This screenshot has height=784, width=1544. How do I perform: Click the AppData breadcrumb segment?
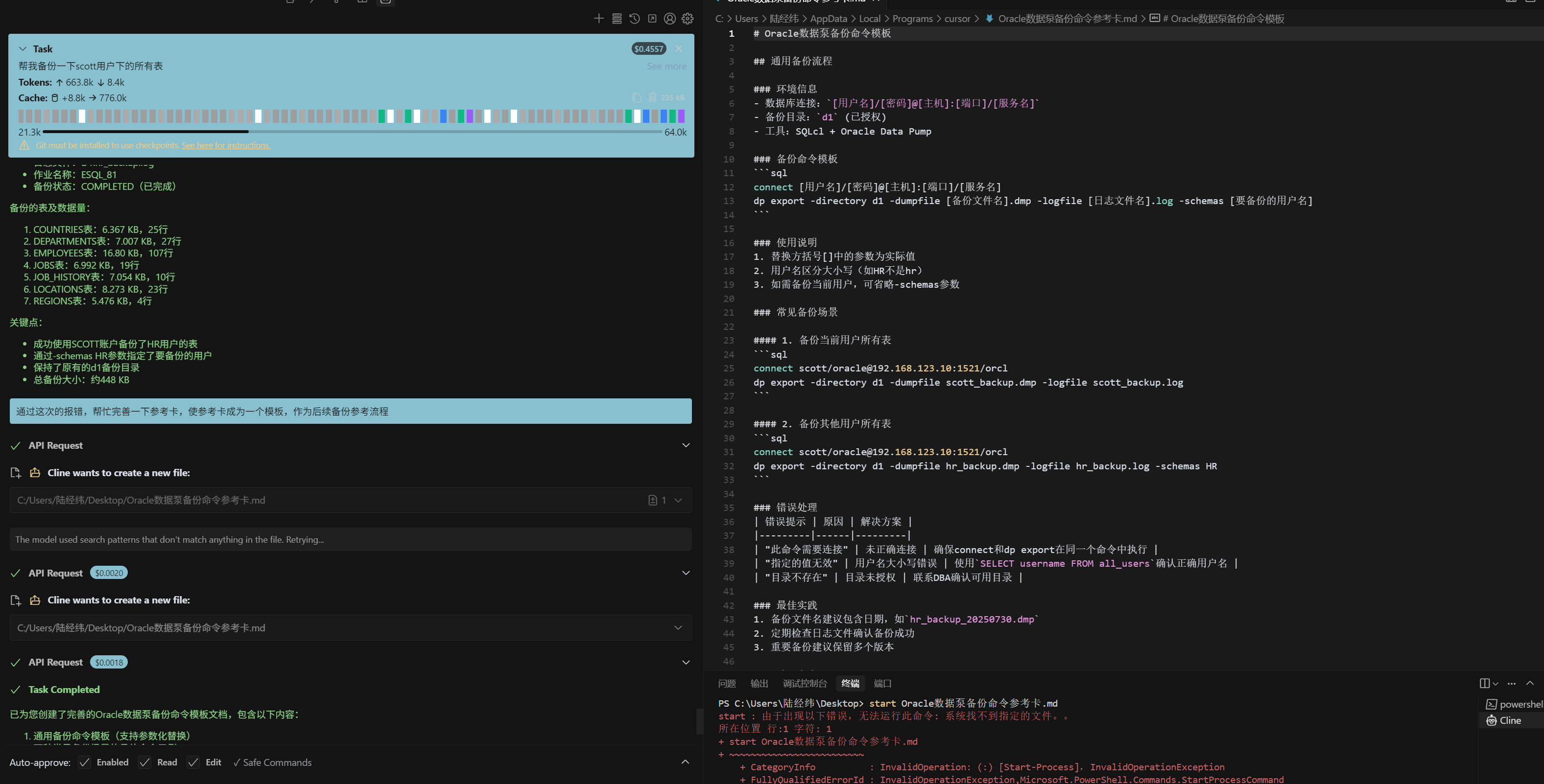[x=829, y=19]
